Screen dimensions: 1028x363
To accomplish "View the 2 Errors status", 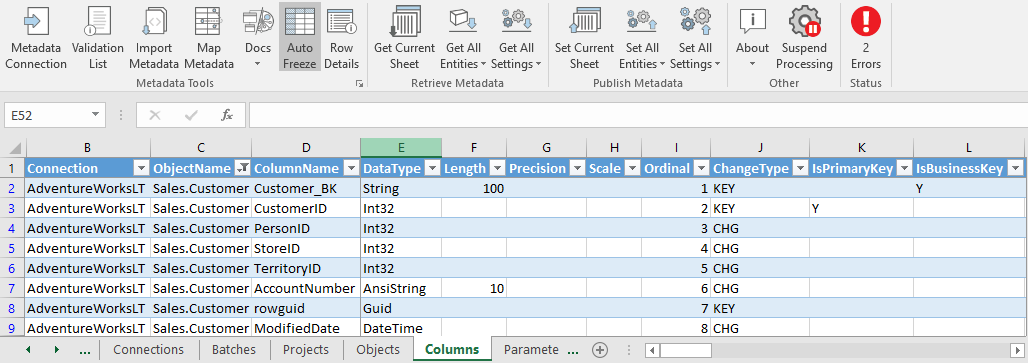I will pos(866,37).
